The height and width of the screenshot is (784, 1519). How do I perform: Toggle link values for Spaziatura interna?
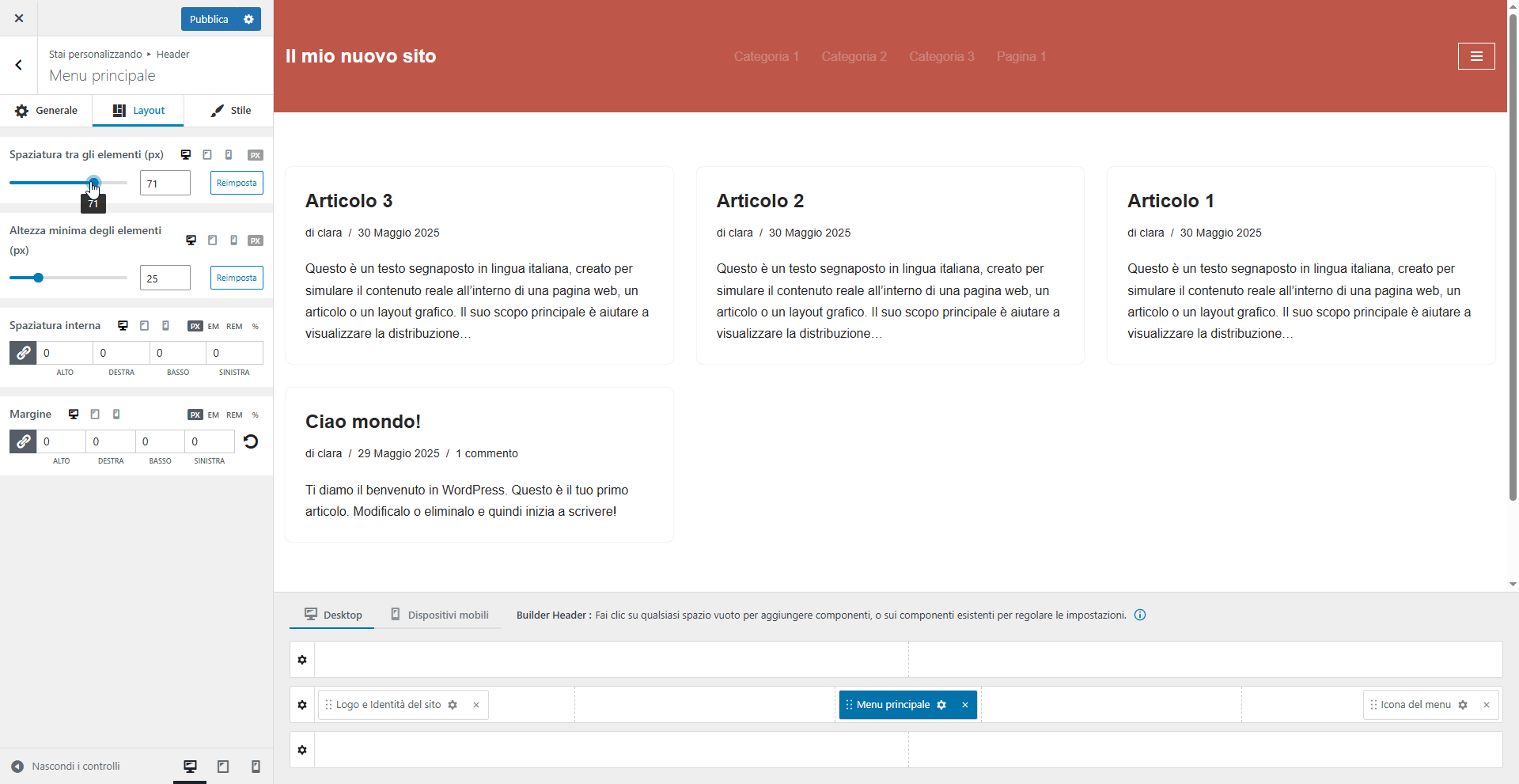(x=23, y=353)
